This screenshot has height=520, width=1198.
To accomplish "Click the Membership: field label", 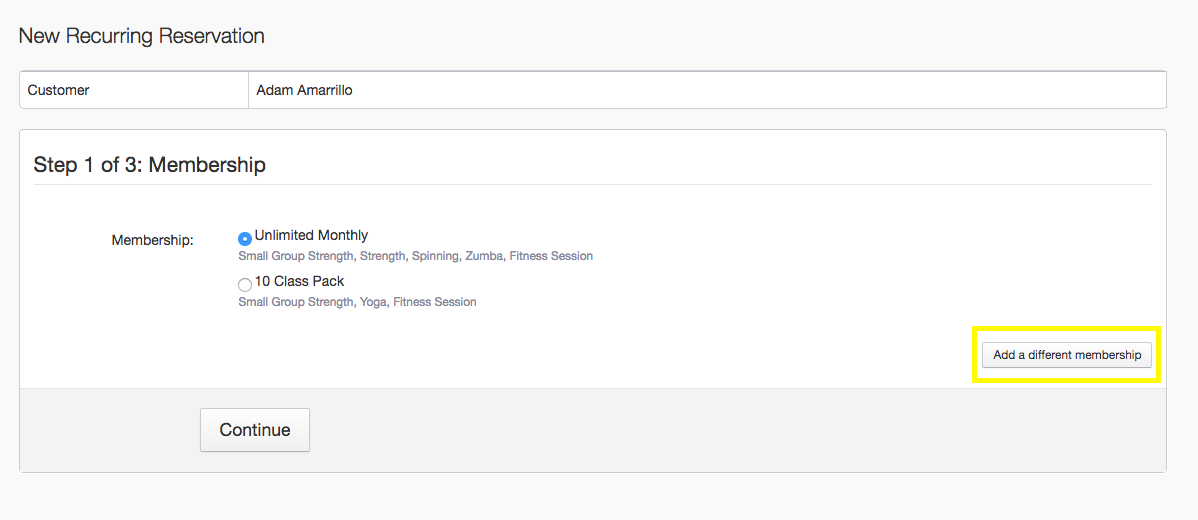I will (152, 240).
